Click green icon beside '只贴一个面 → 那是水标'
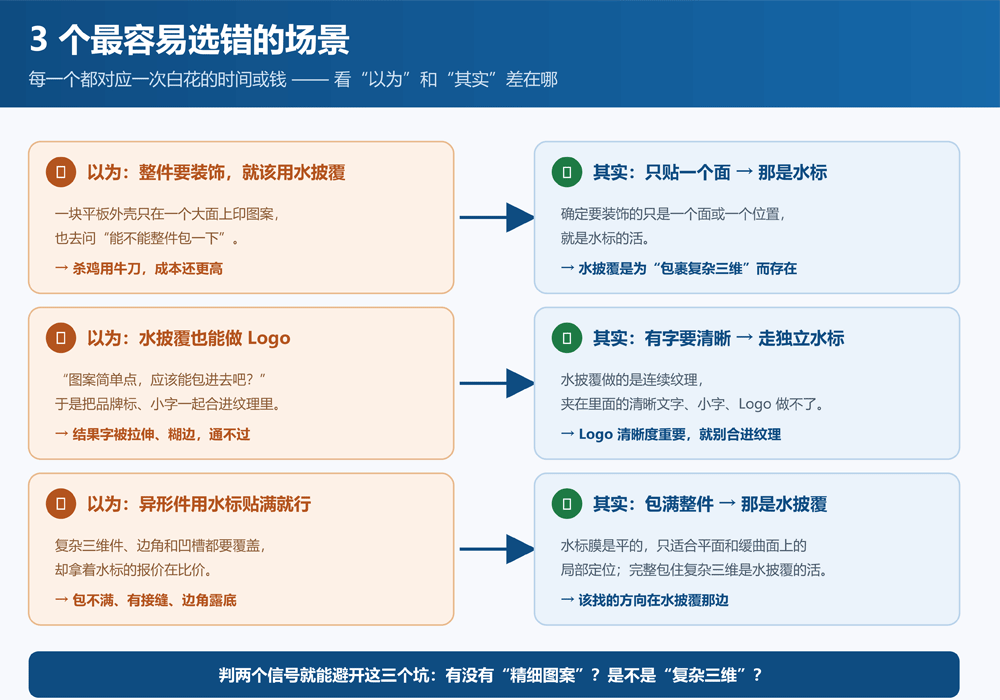Screen dimensions: 1000x700 [x=567, y=172]
